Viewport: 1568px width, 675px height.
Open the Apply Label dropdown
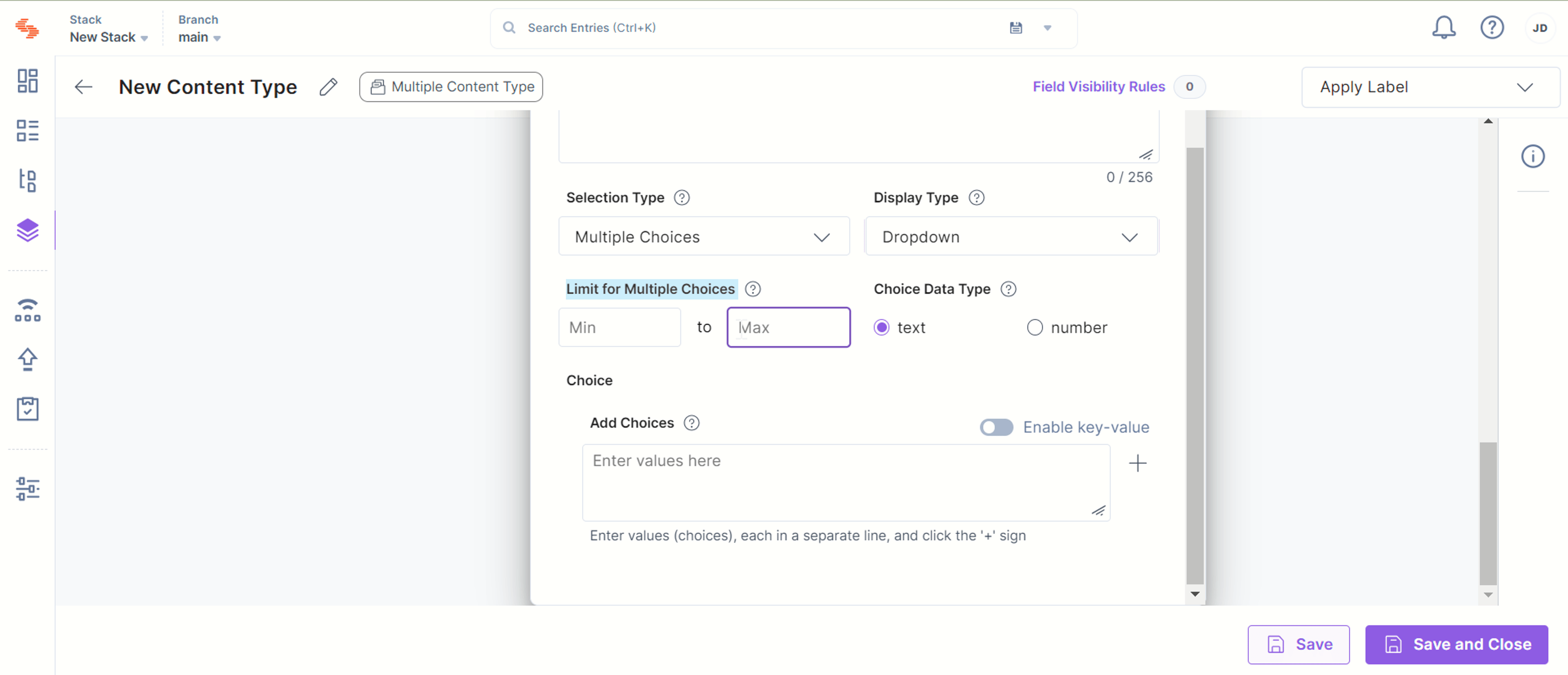[x=1430, y=87]
